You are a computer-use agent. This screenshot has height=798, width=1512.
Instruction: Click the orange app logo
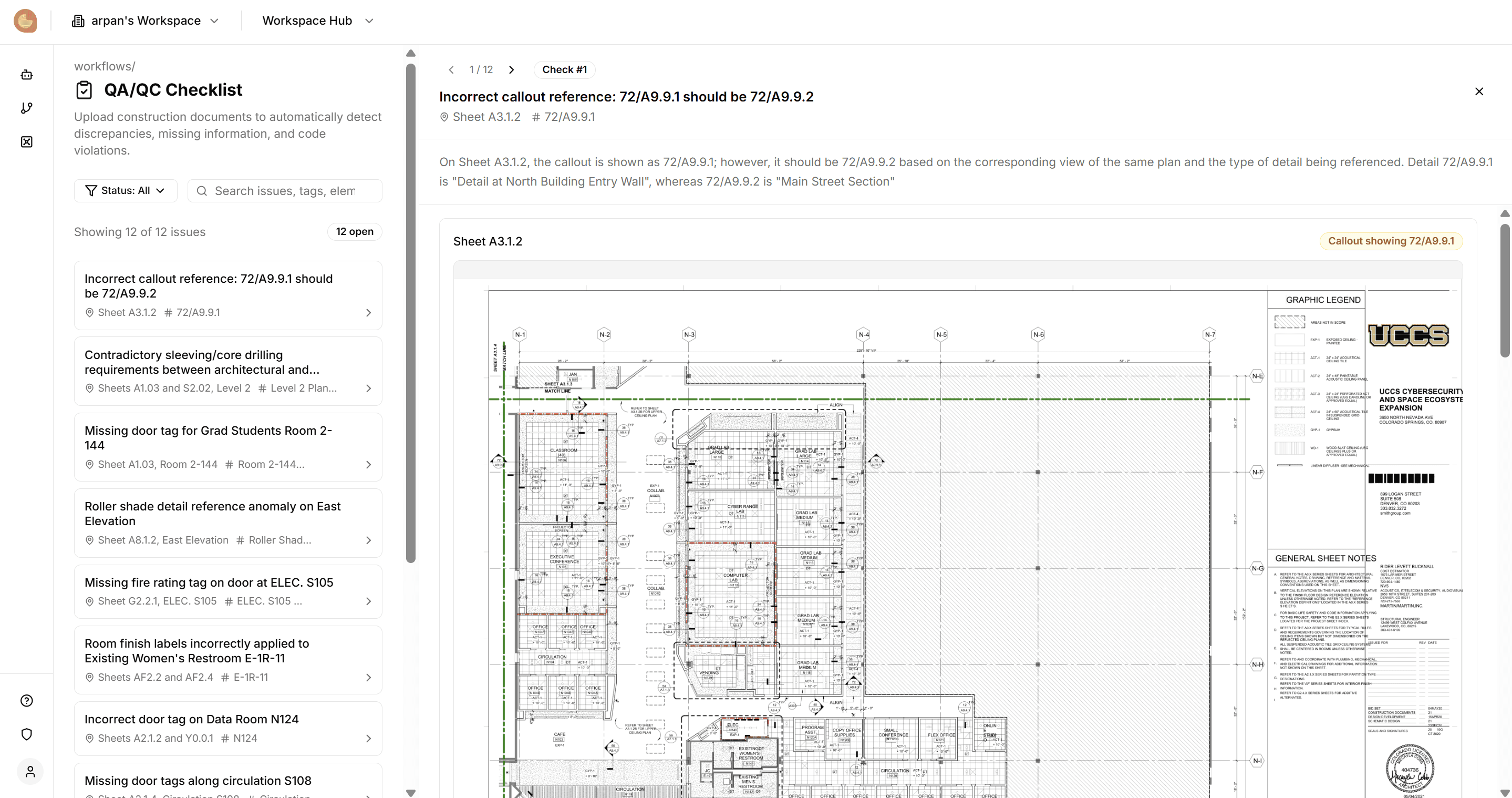pos(25,21)
